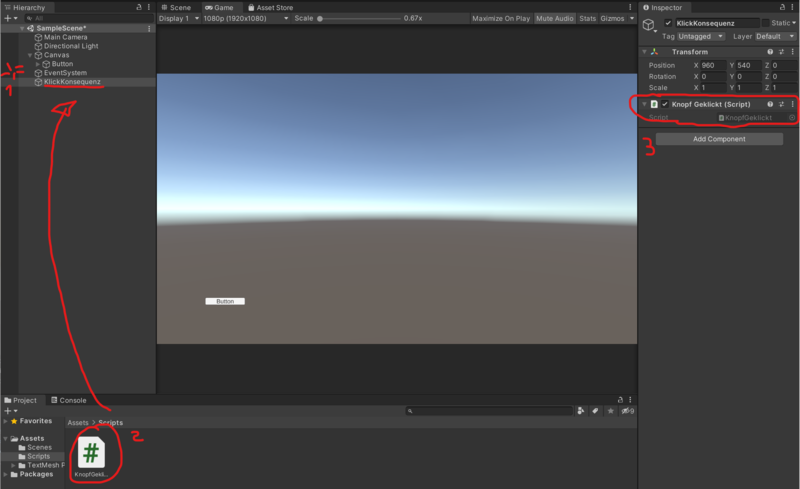Expand the Button item under Canvas
800x489 pixels.
(x=38, y=64)
